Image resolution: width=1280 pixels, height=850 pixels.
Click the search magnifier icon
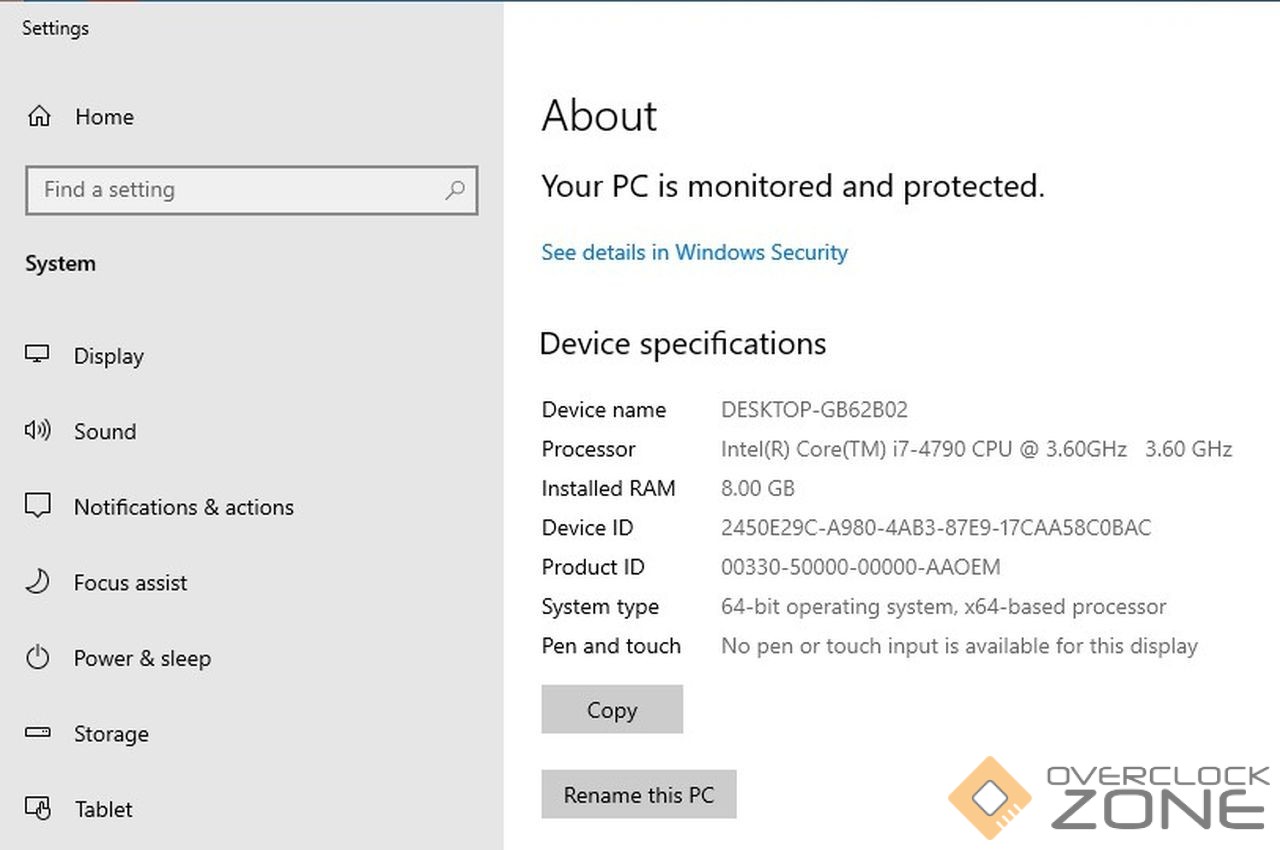tap(455, 190)
